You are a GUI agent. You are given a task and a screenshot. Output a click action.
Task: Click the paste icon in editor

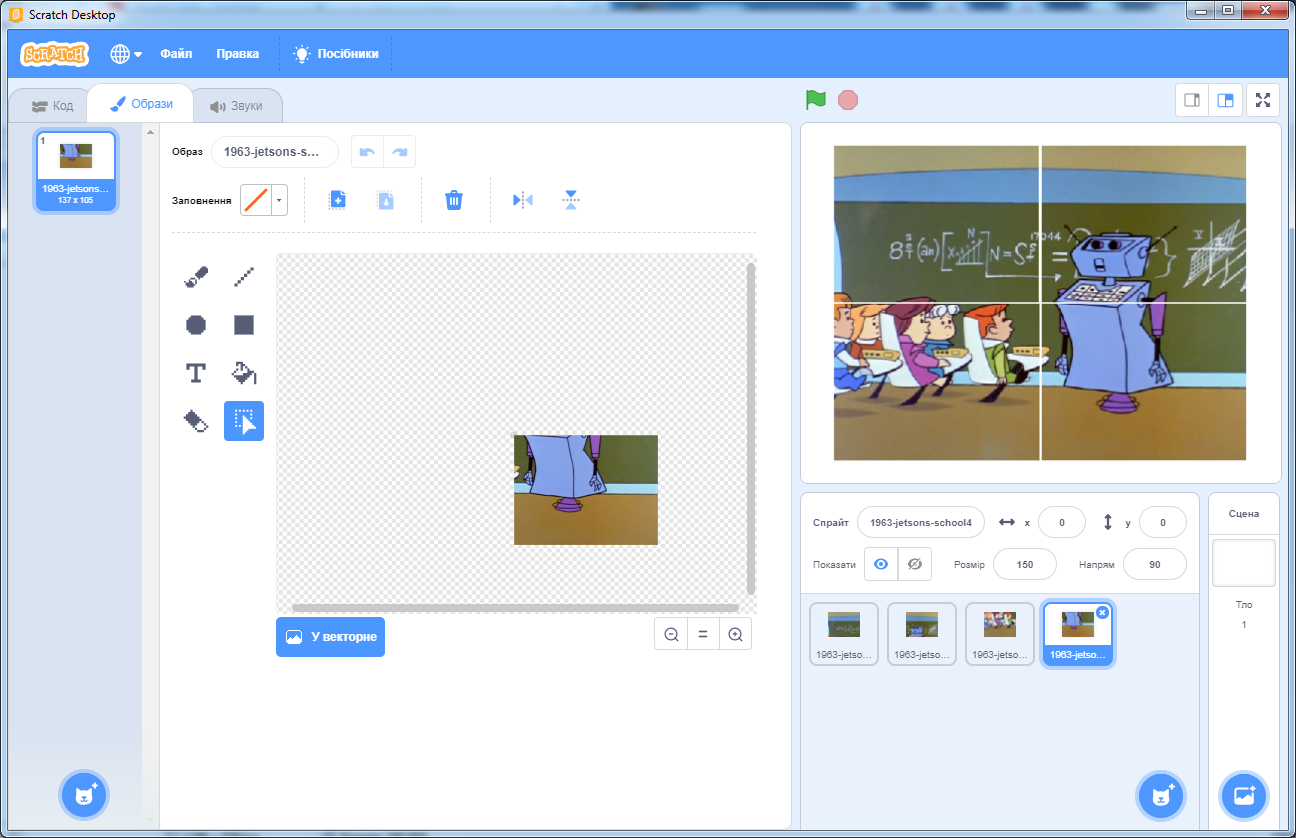click(385, 200)
